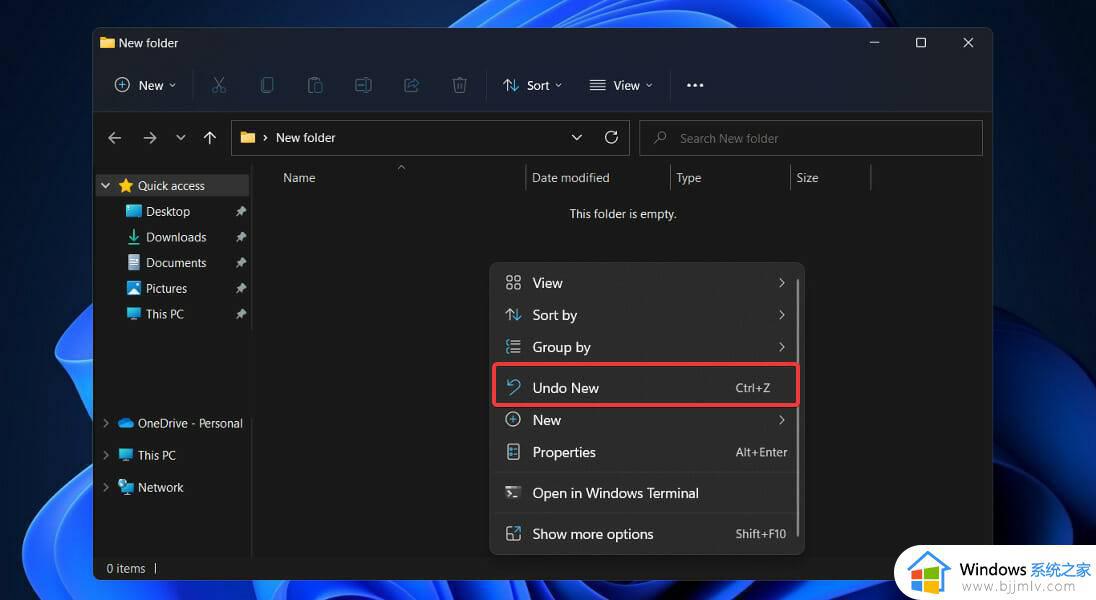Expand OneDrive - Personal node

[106, 423]
